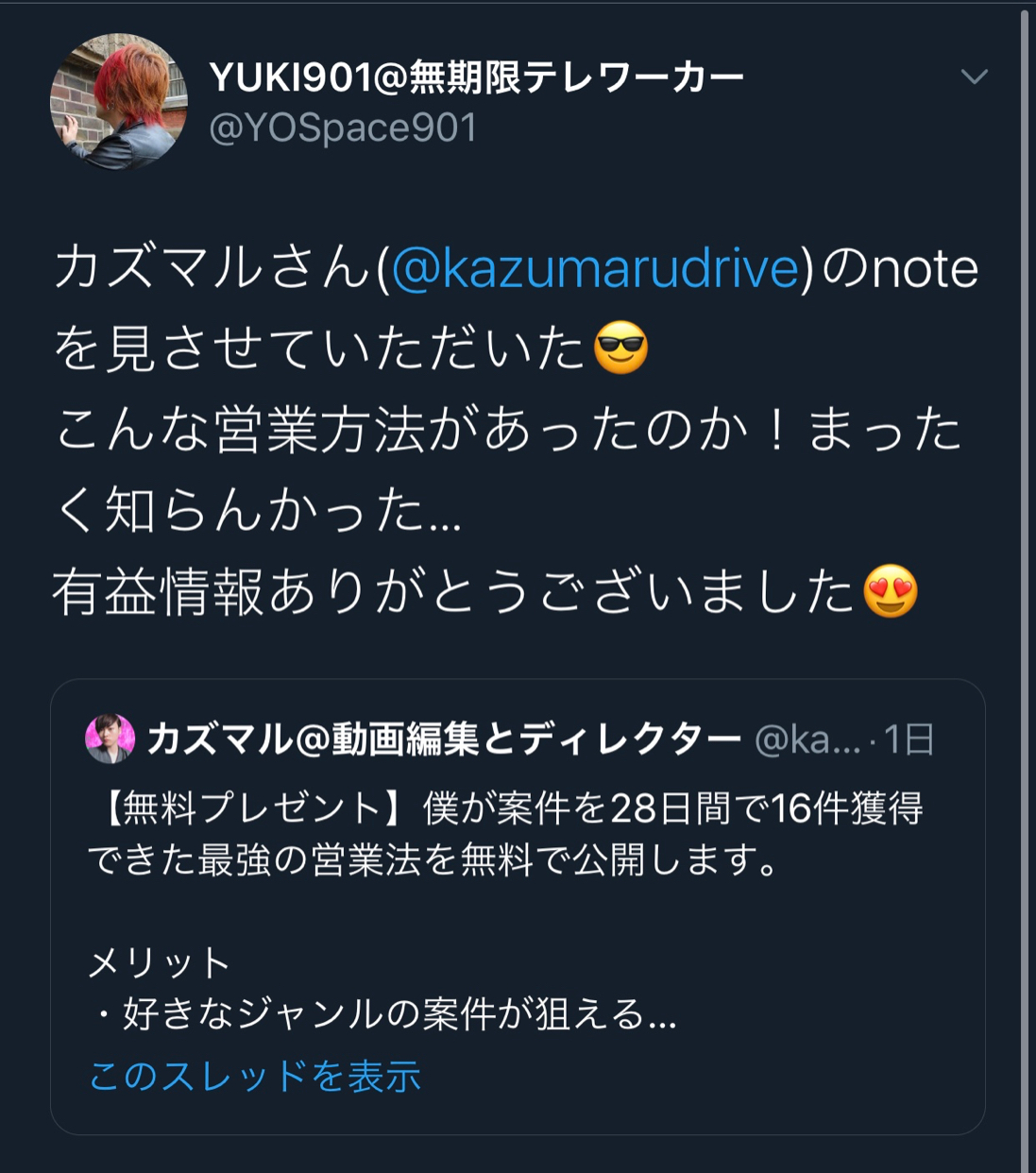Image resolution: width=1036 pixels, height=1173 pixels.
Task: Open the quoted tweet's 1日 timestamp
Action: 909,739
